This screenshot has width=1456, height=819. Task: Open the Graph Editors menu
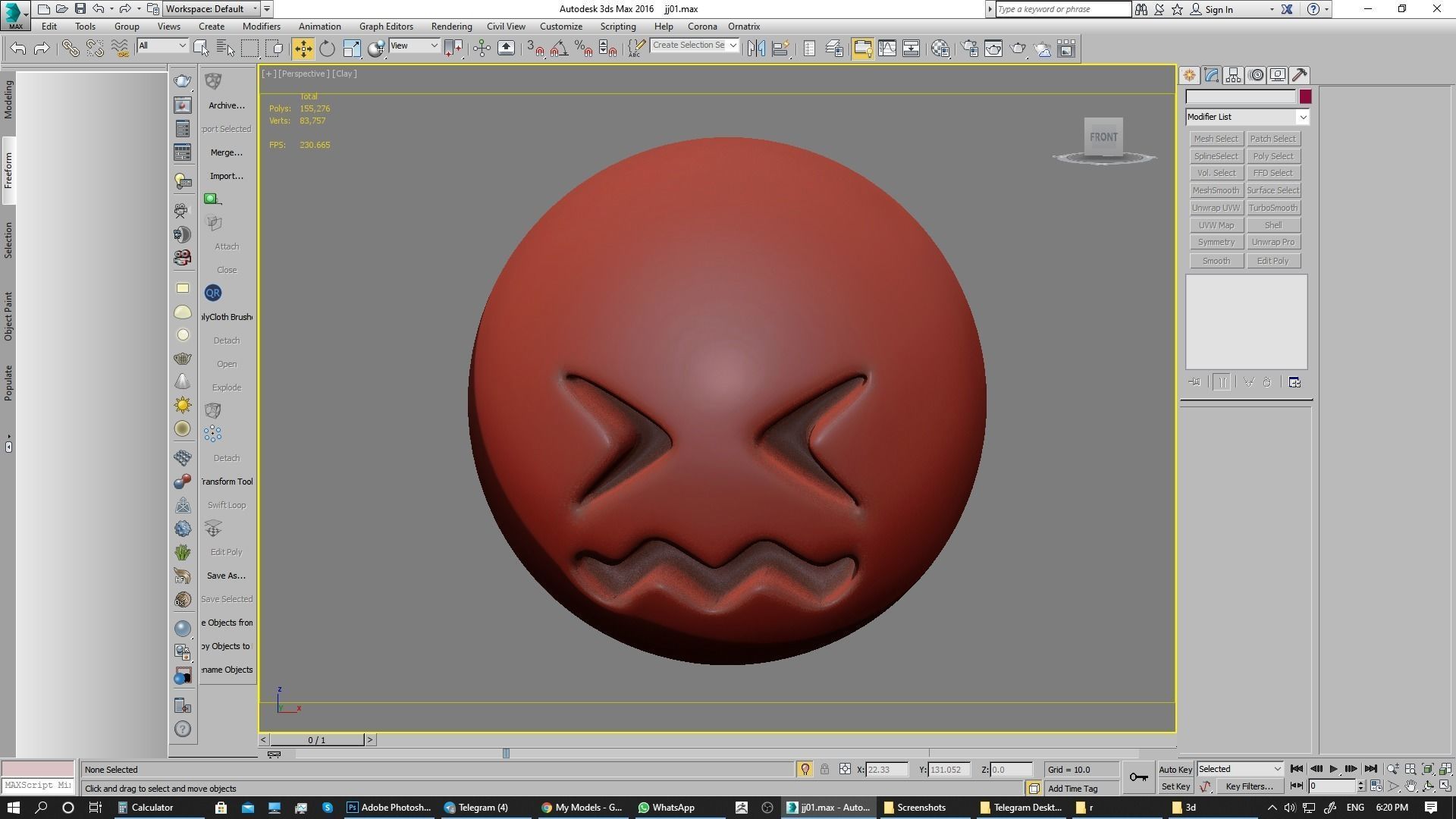point(386,27)
